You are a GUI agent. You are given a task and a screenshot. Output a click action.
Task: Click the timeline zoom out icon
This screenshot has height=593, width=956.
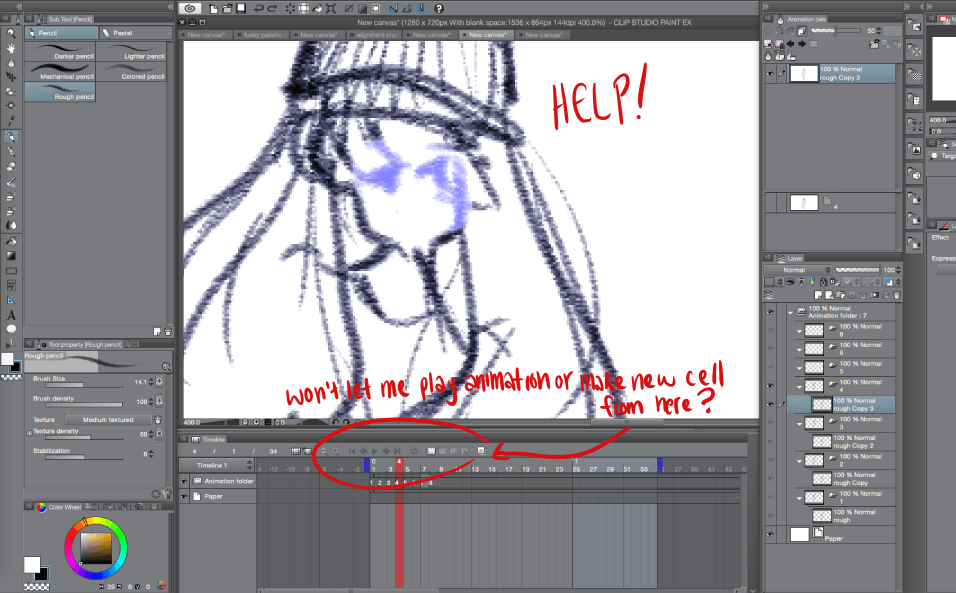coord(323,451)
